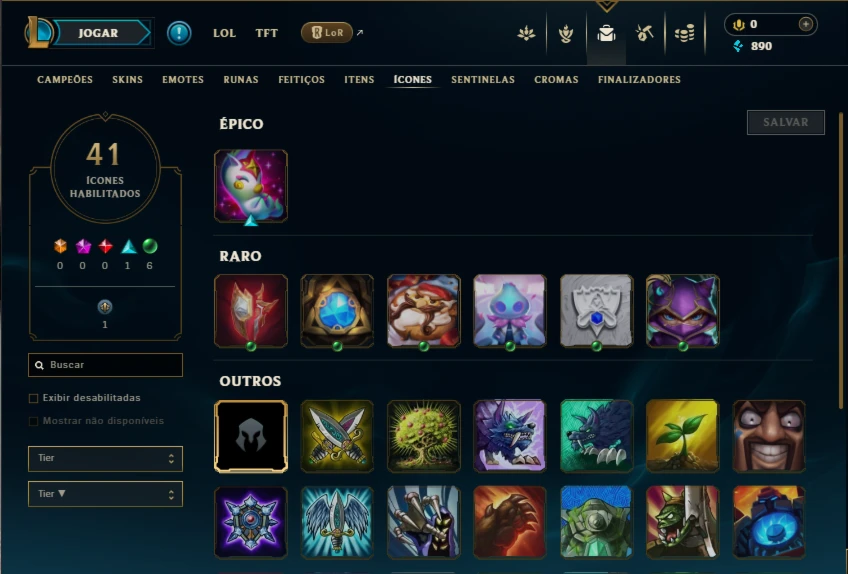
Task: Switch to the Skins tab
Action: coord(128,80)
